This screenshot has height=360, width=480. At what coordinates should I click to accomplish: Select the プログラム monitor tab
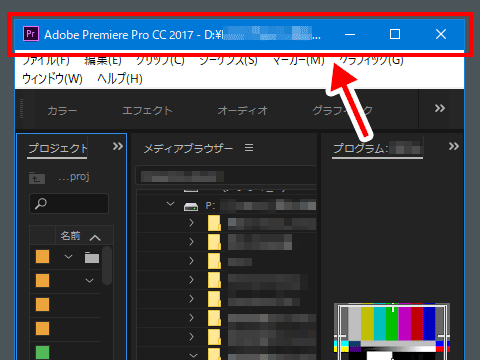pos(377,148)
